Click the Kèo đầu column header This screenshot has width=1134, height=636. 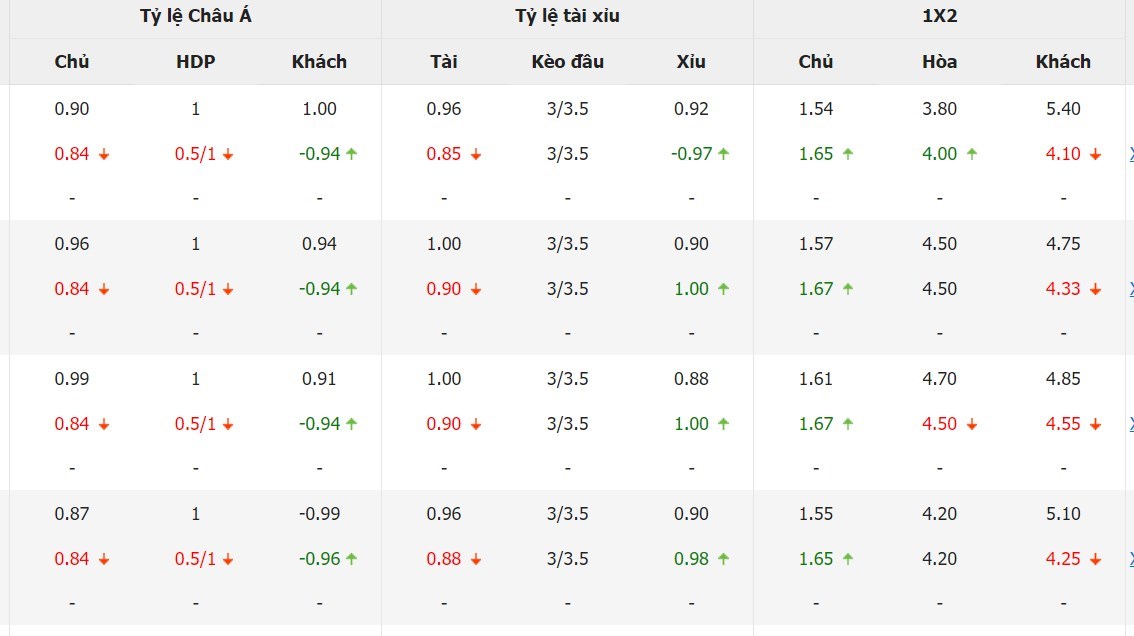tap(567, 62)
